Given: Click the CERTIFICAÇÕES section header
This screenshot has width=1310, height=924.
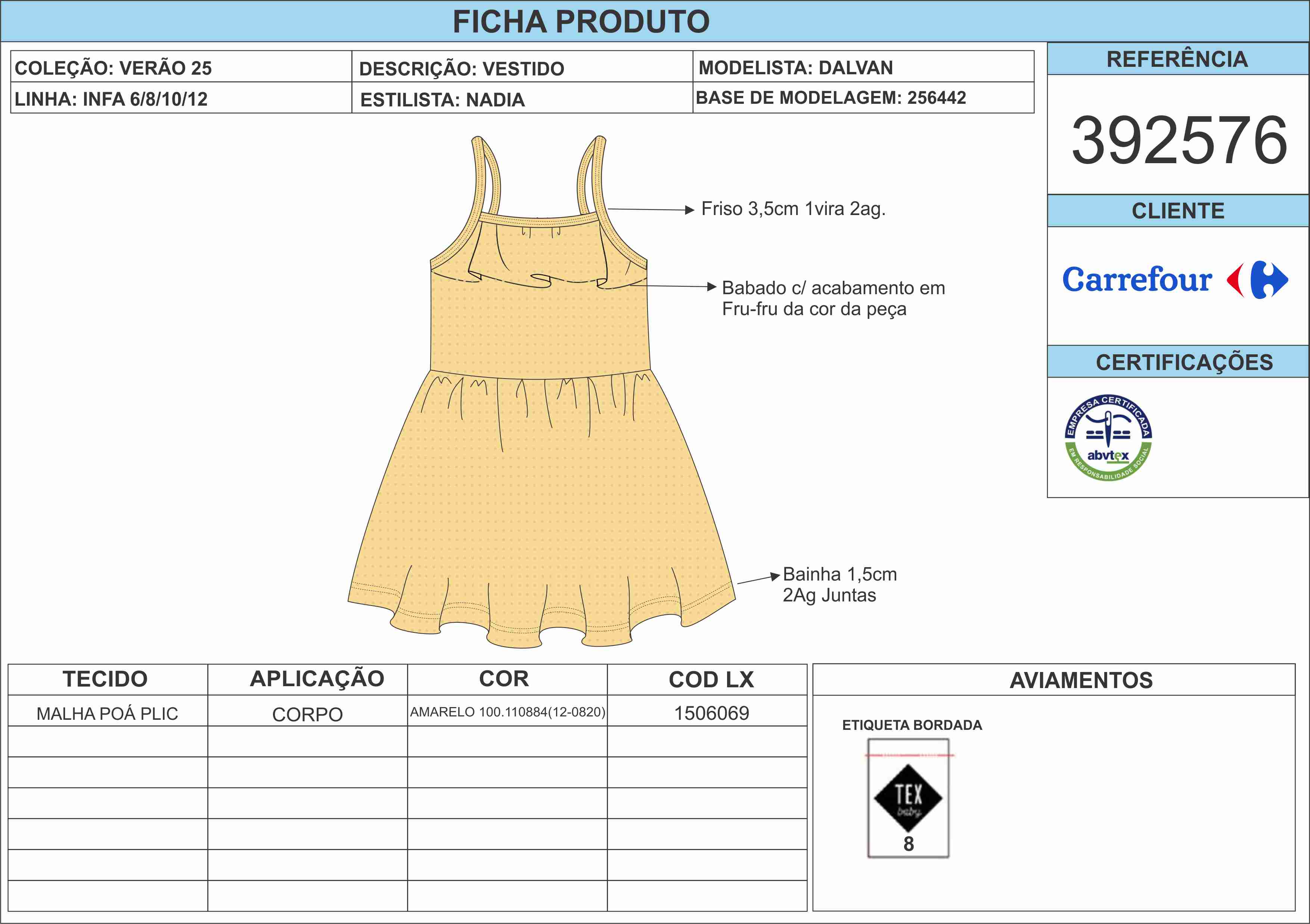Looking at the screenshot, I should coord(1184,362).
